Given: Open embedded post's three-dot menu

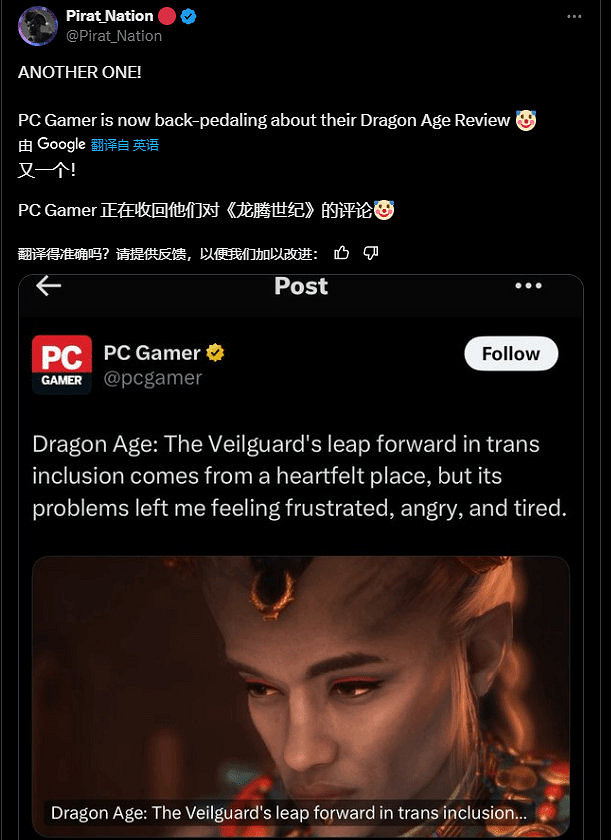Looking at the screenshot, I should click(528, 286).
